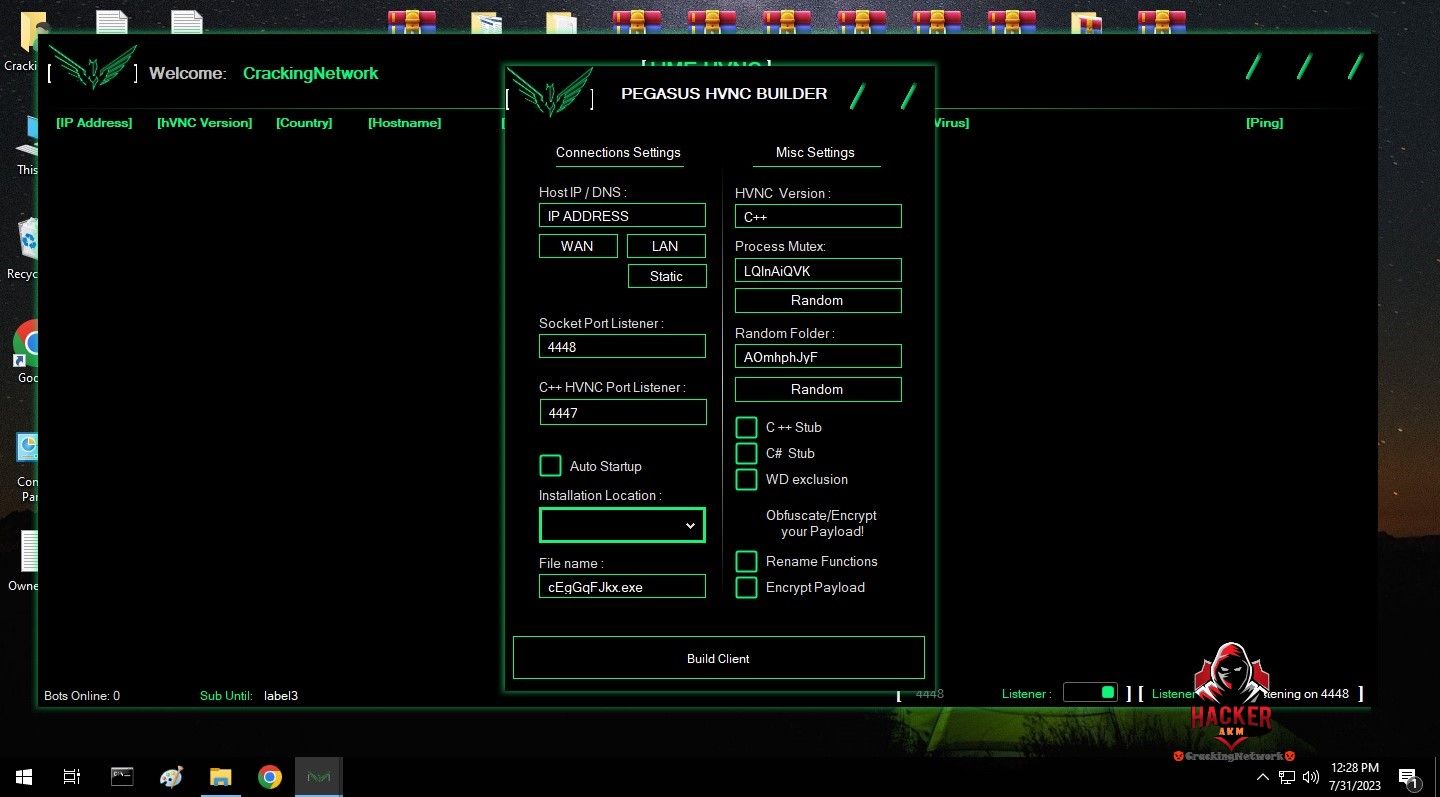Tick the Encrypt Payload checkbox

pyautogui.click(x=746, y=588)
